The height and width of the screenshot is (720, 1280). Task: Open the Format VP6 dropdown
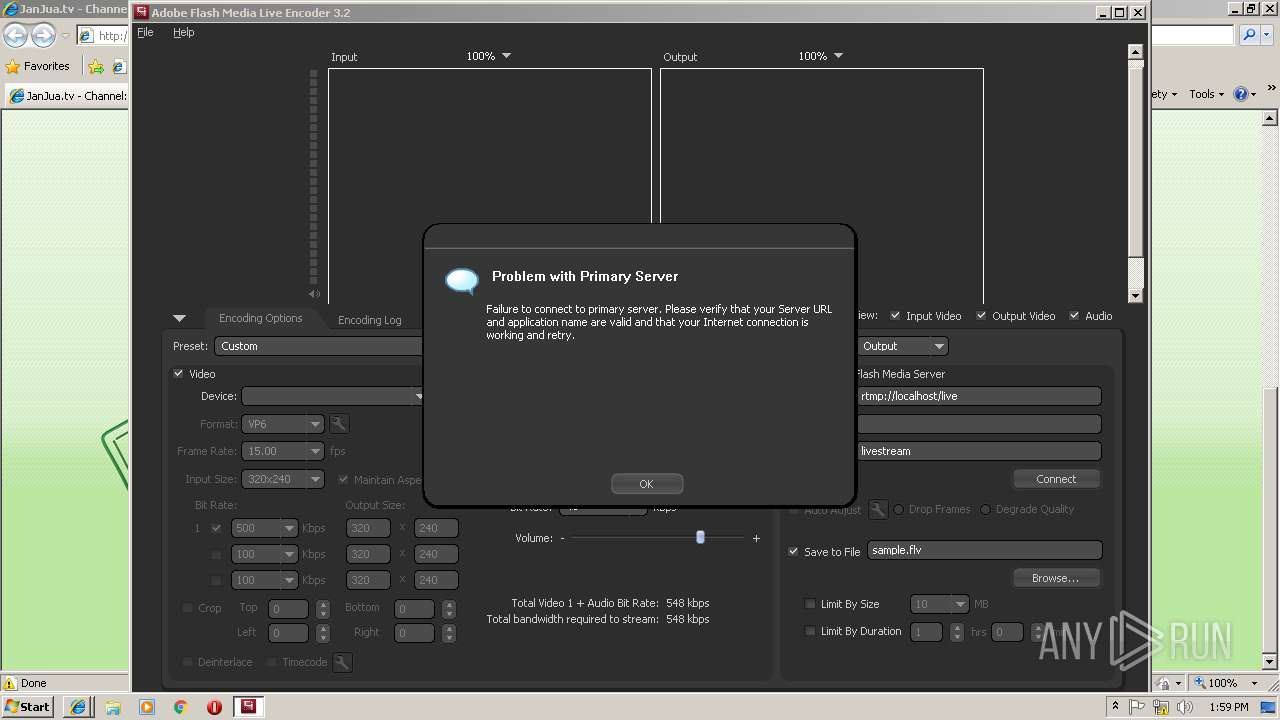click(x=284, y=424)
